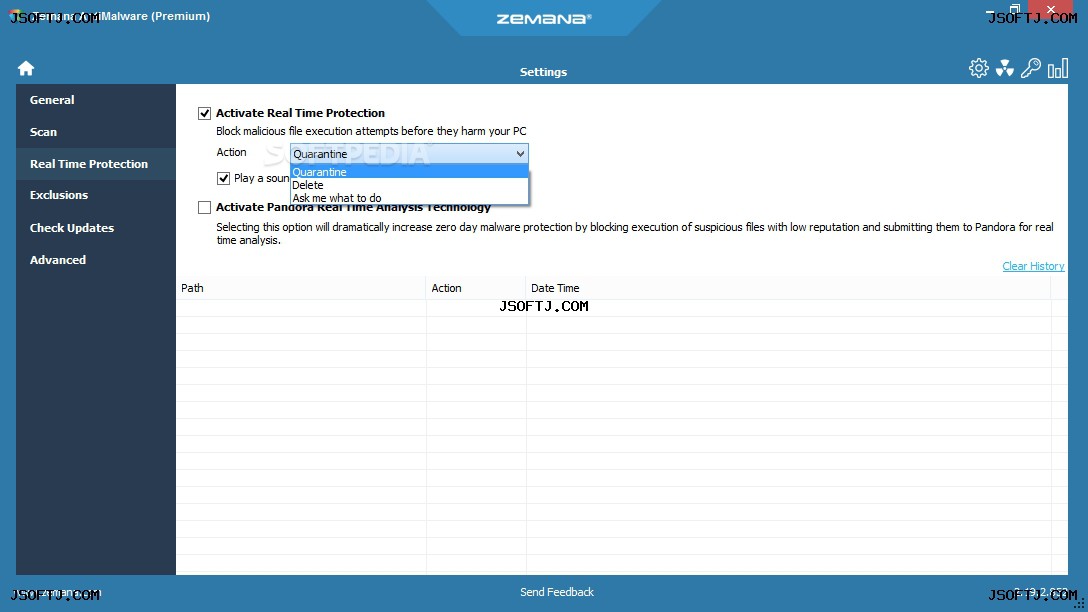The image size is (1088, 612).
Task: Go to the Home screen icon
Action: [x=26, y=68]
